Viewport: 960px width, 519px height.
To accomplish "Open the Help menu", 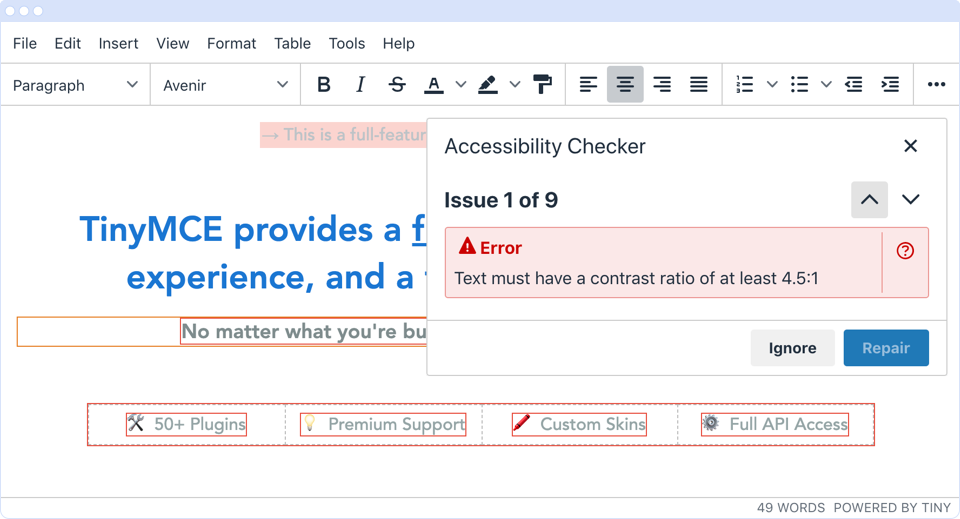I will (x=399, y=43).
